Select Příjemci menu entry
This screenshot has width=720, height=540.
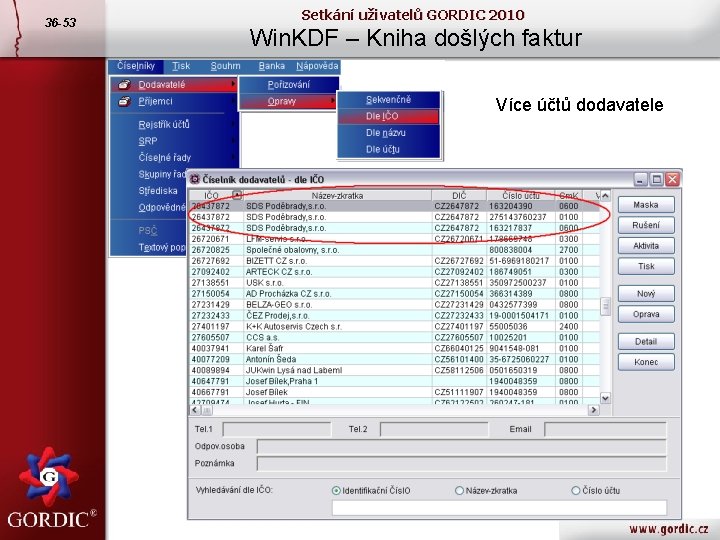[x=174, y=101]
